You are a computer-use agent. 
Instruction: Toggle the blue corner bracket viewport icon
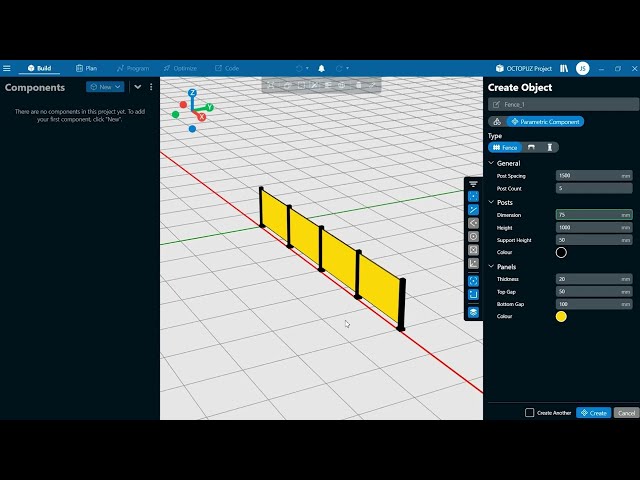[473, 294]
